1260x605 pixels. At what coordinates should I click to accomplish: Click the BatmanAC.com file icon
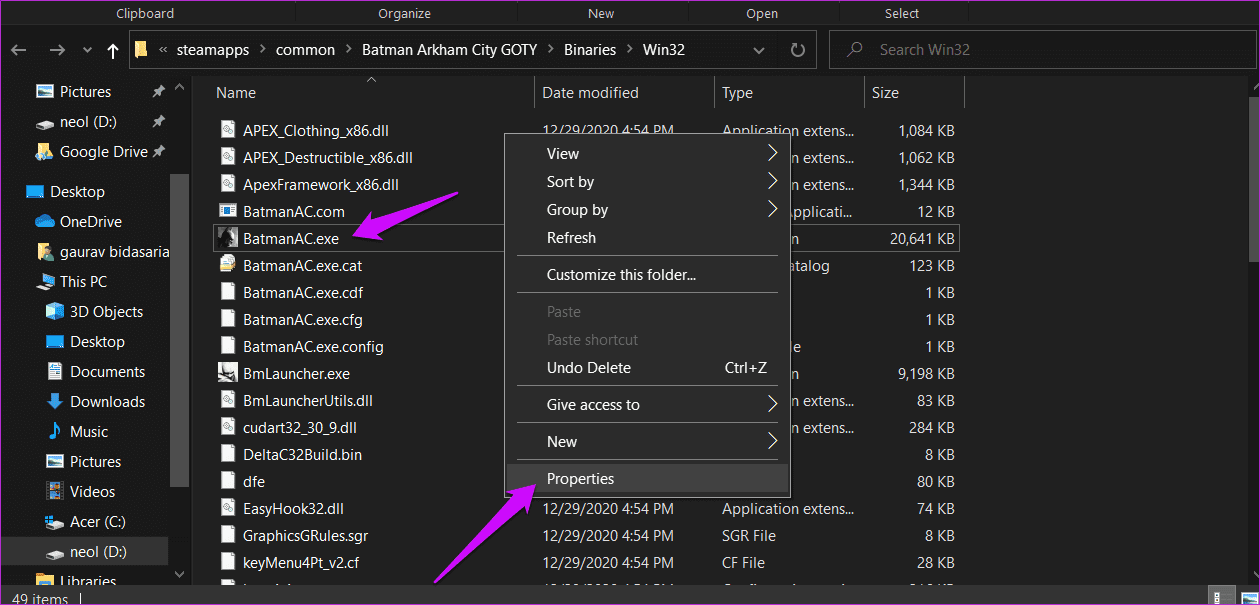click(x=227, y=212)
